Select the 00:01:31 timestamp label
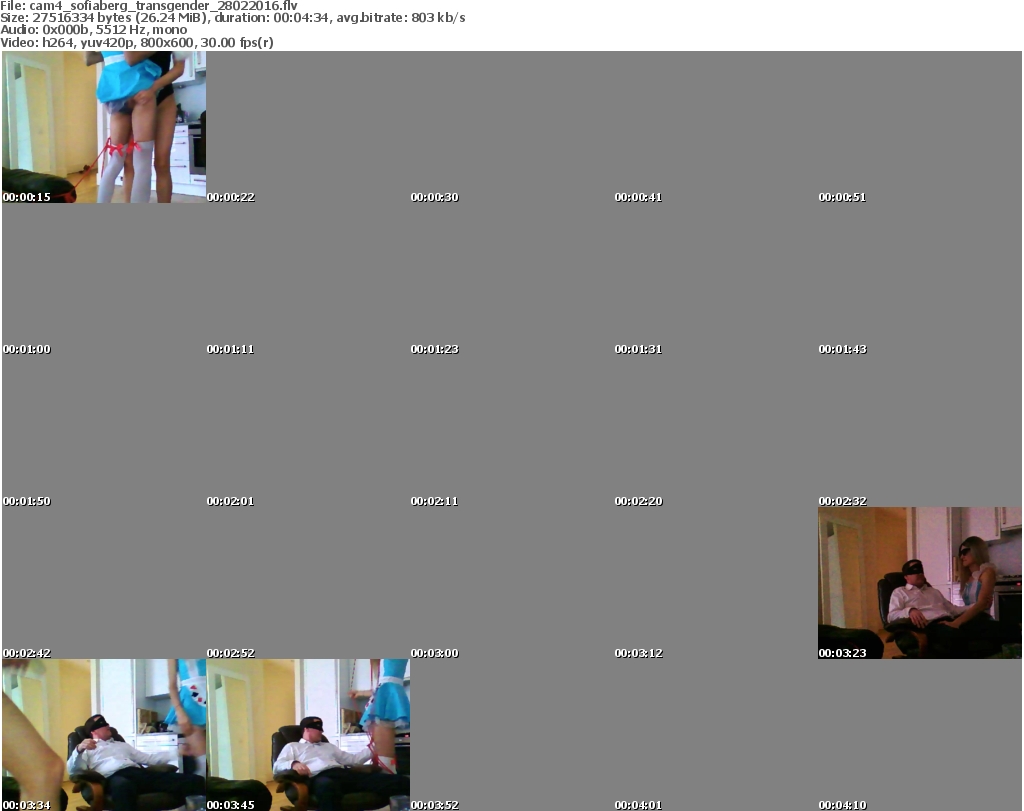 [638, 349]
